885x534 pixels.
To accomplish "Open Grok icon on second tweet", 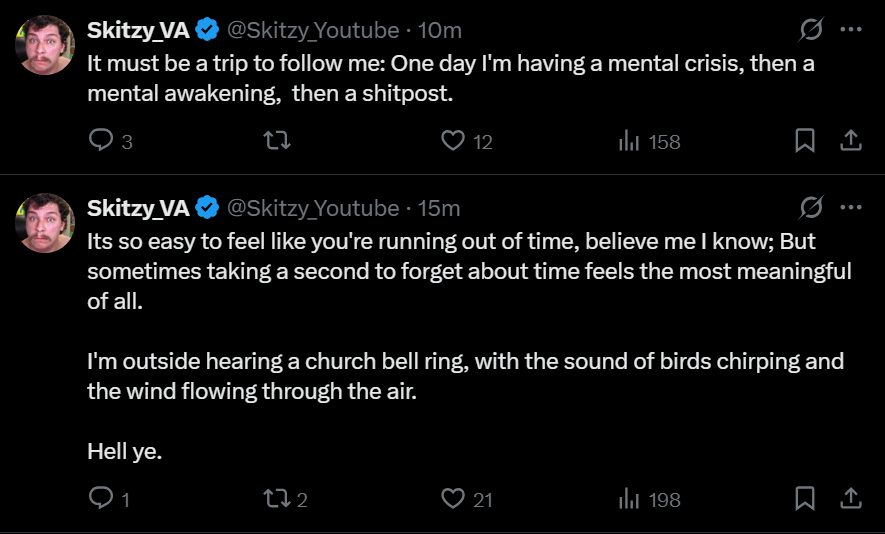I will click(811, 208).
